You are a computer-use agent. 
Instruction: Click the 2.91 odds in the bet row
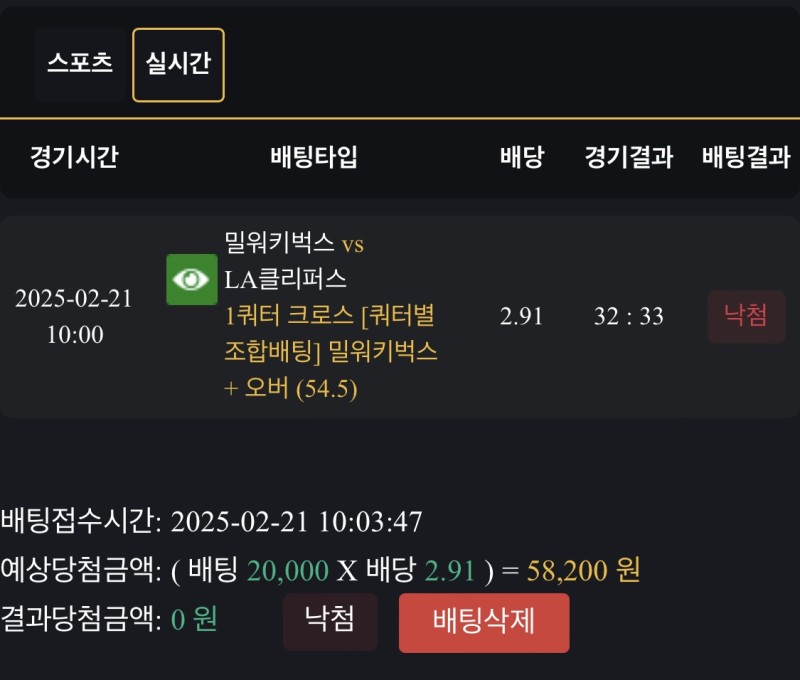[521, 317]
